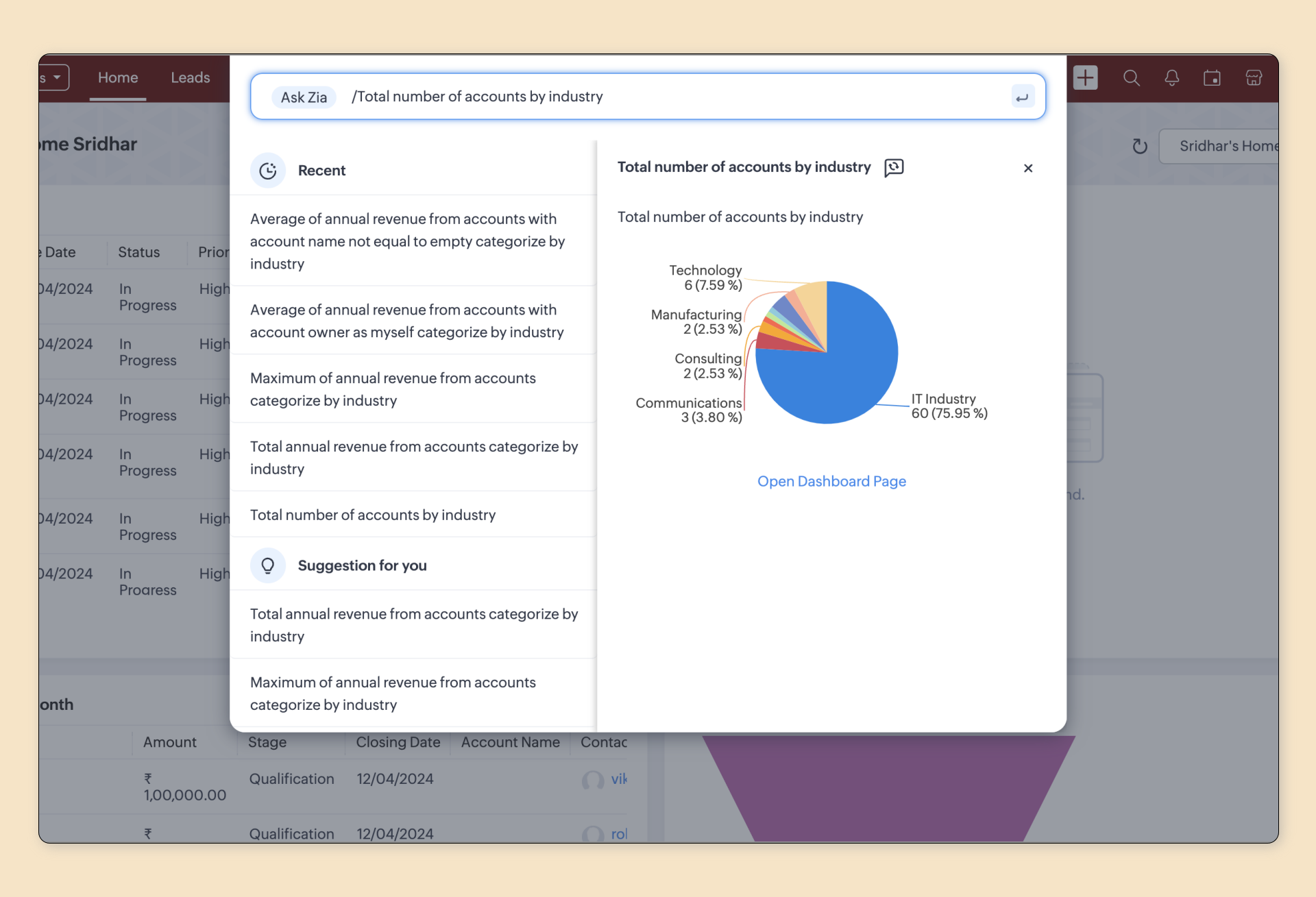Click the enter arrow in Ask Zia bar
The image size is (1316, 897).
coord(1021,97)
